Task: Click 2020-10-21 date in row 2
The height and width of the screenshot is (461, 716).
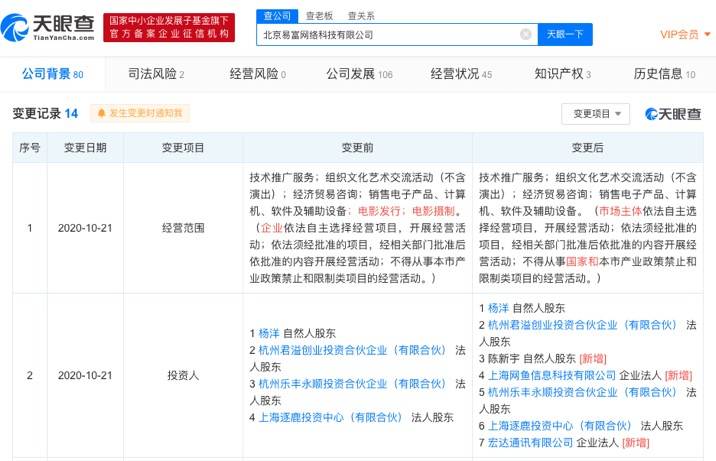Action: point(85,376)
